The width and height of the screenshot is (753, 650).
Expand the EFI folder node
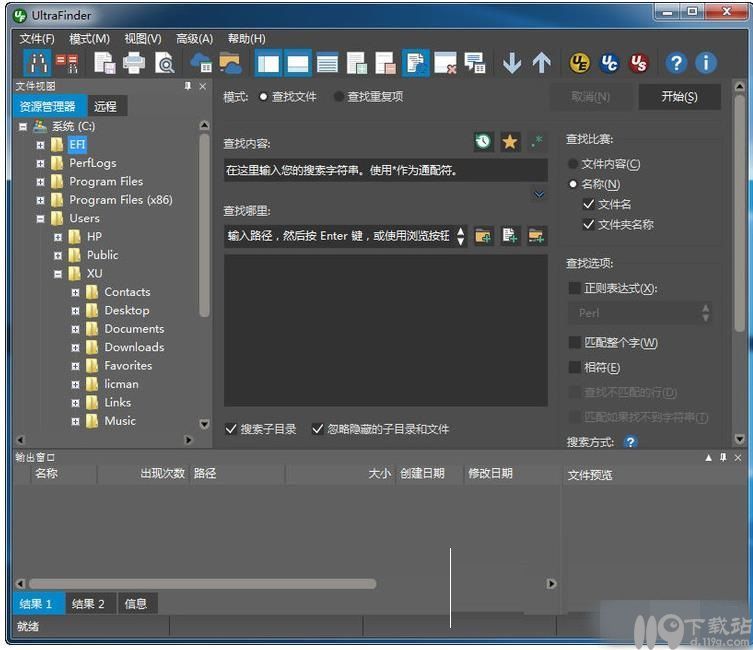click(40, 145)
